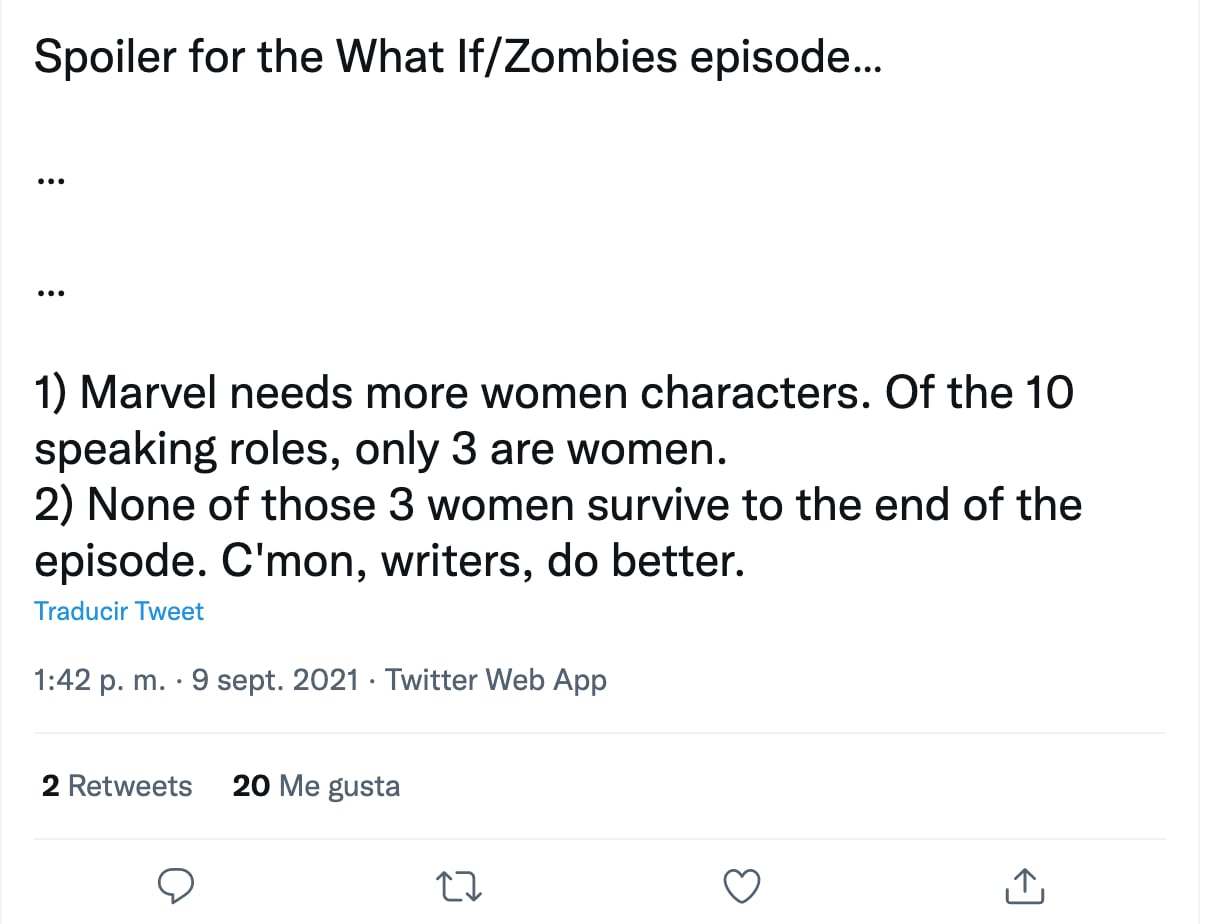Show the 20 Me gusta list
The image size is (1210, 924).
[316, 786]
